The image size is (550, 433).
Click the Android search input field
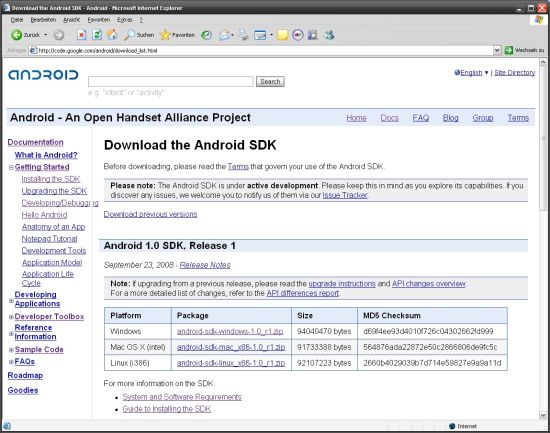pyautogui.click(x=170, y=81)
